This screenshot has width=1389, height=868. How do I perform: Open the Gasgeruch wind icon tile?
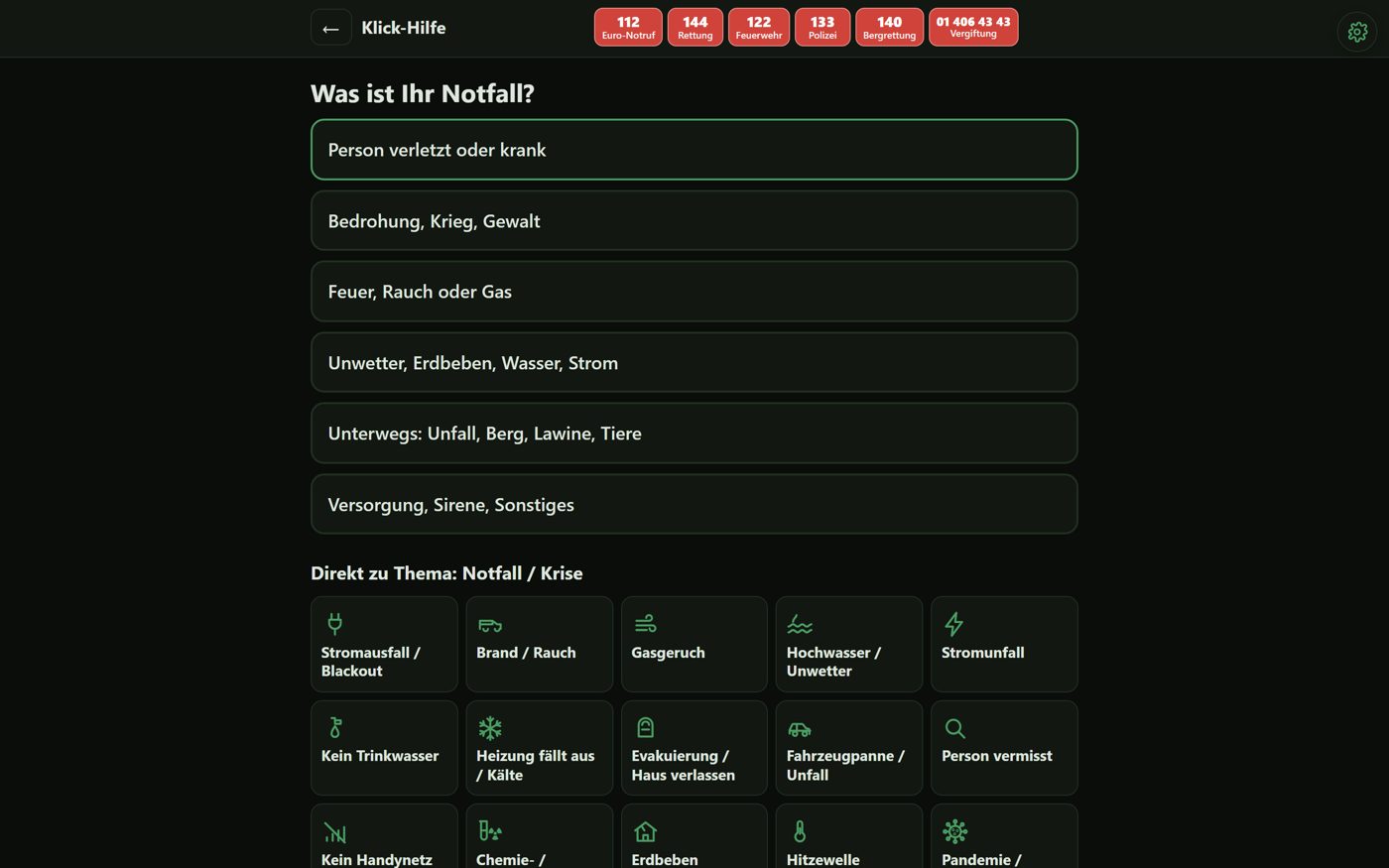coord(694,644)
